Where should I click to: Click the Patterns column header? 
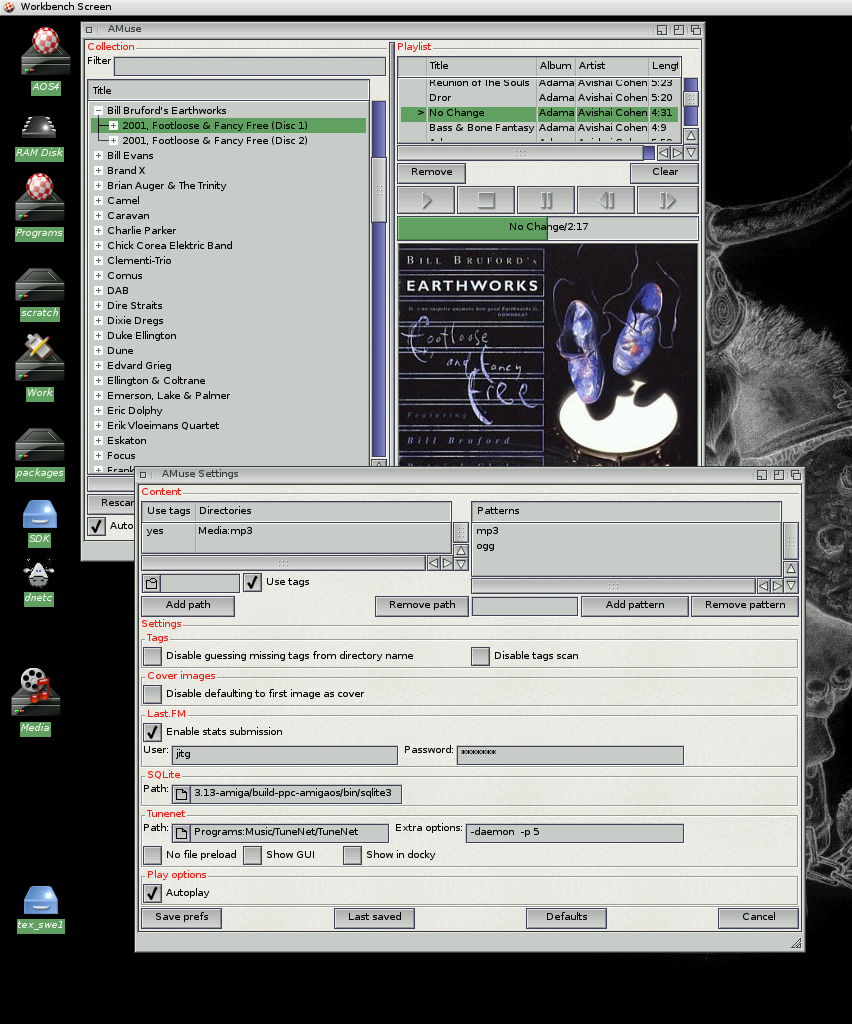[626, 511]
